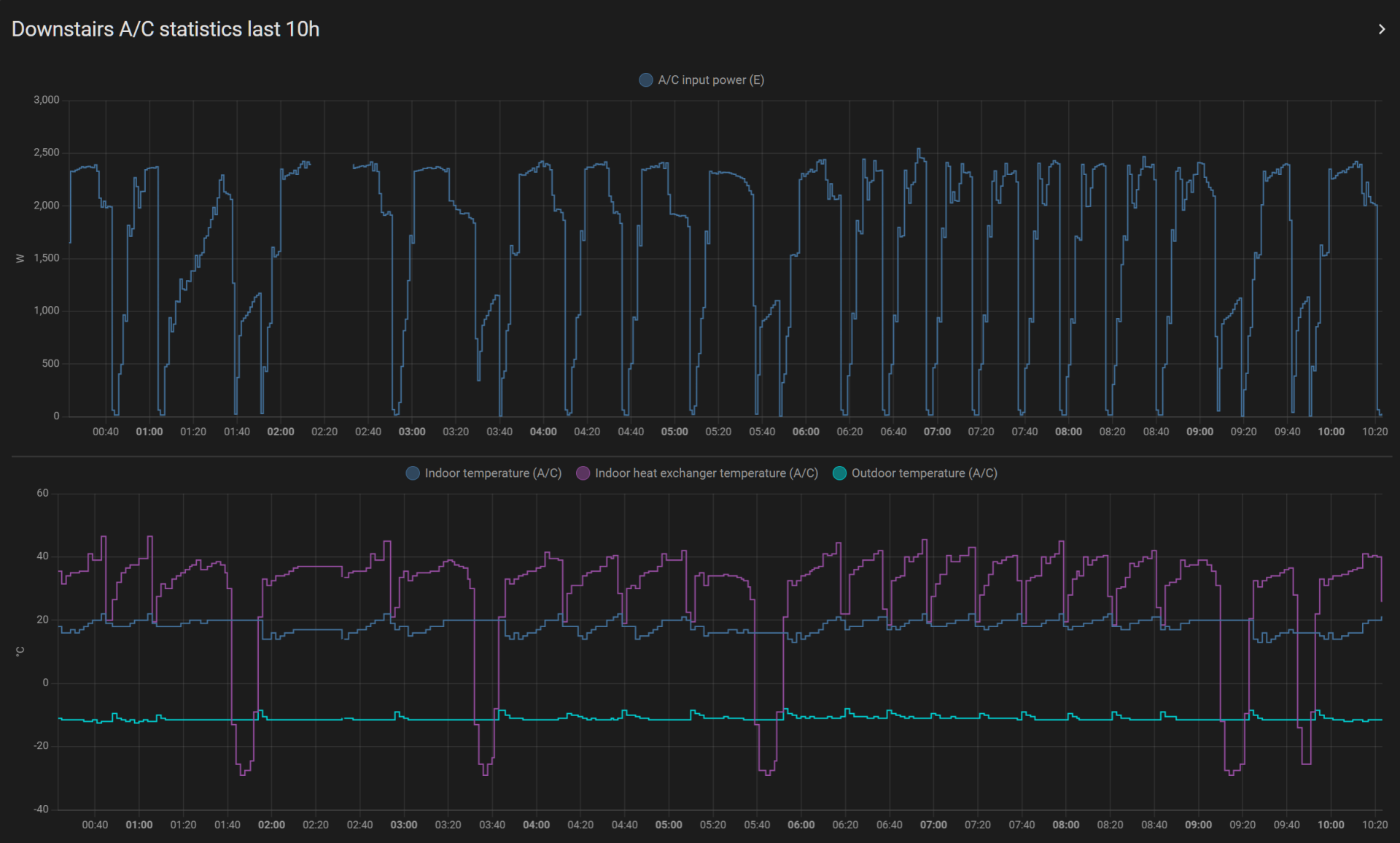The height and width of the screenshot is (843, 1400).
Task: Open the chevron arrow next to the card title
Action: point(1381,29)
